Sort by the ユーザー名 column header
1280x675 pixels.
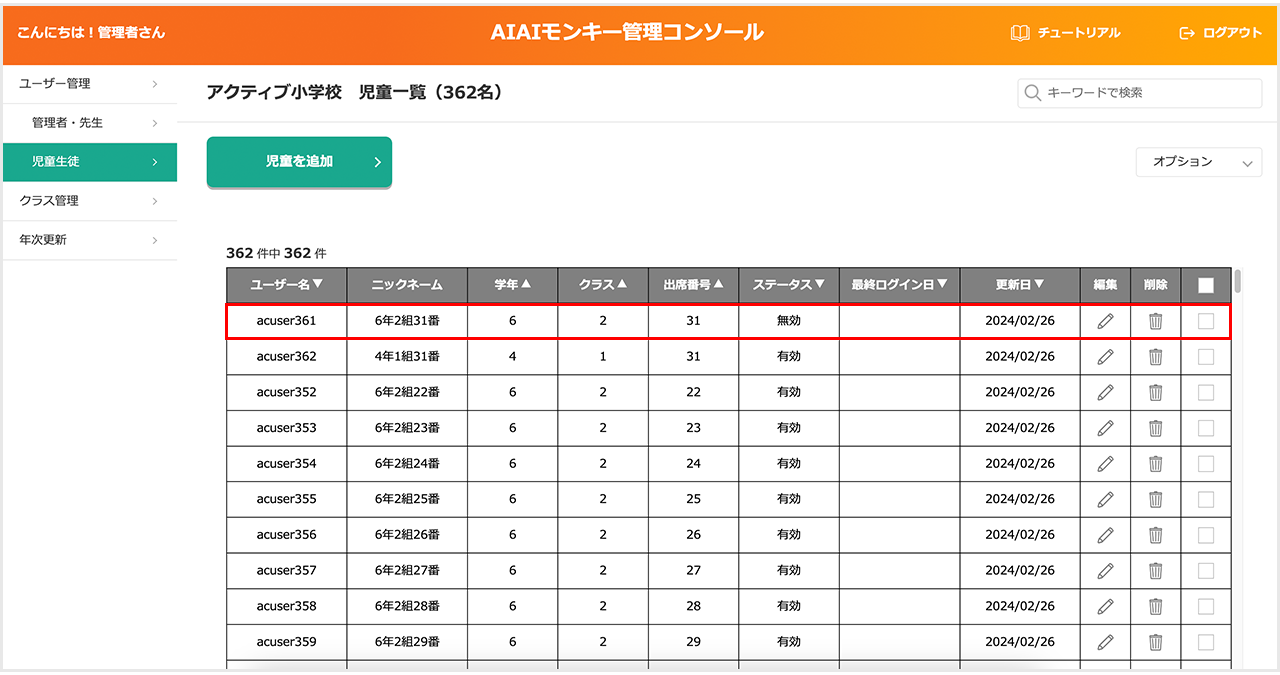287,285
